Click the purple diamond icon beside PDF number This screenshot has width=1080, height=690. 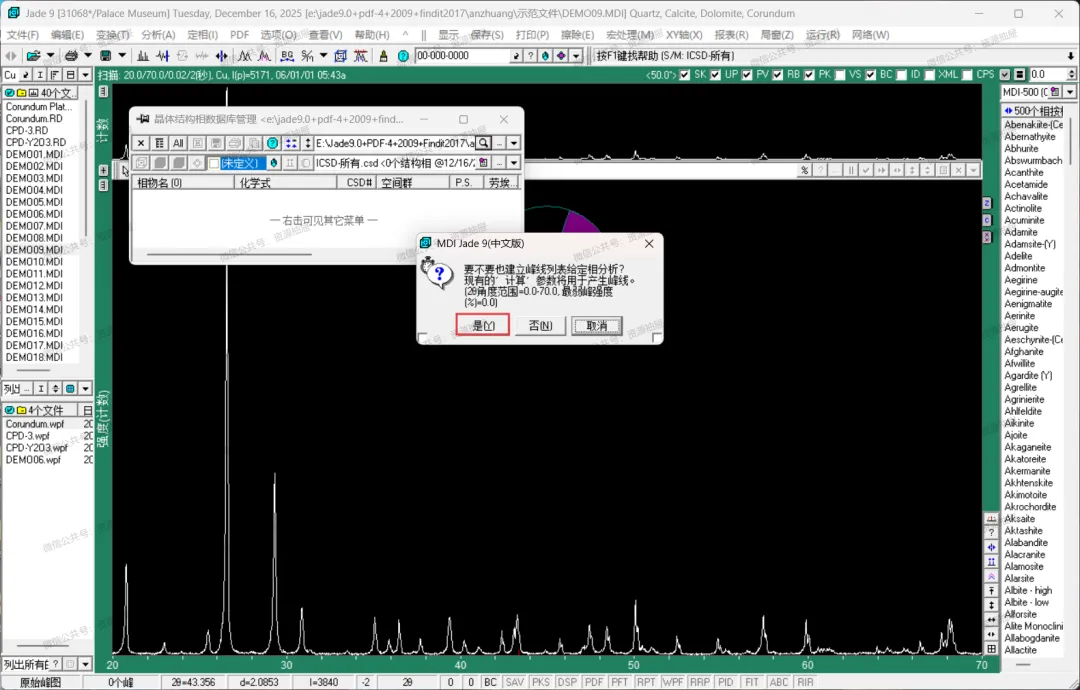tap(561, 56)
